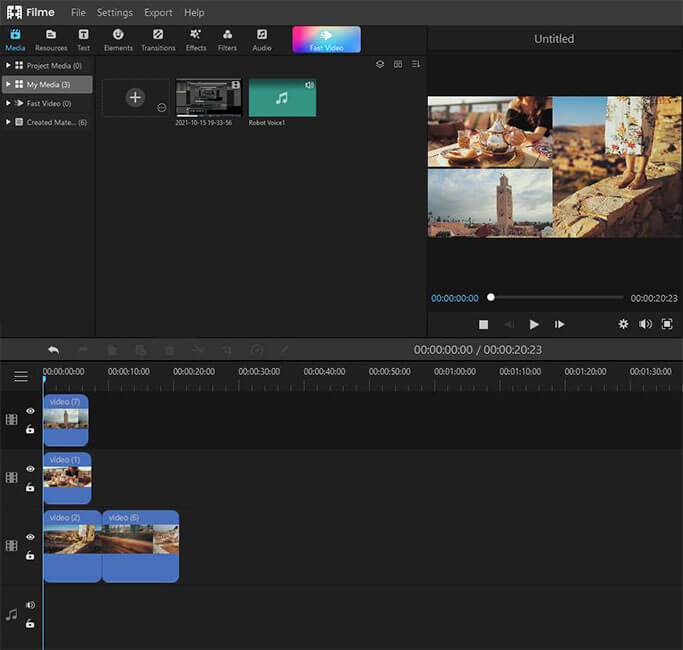Open the Elements library

pyautogui.click(x=118, y=40)
